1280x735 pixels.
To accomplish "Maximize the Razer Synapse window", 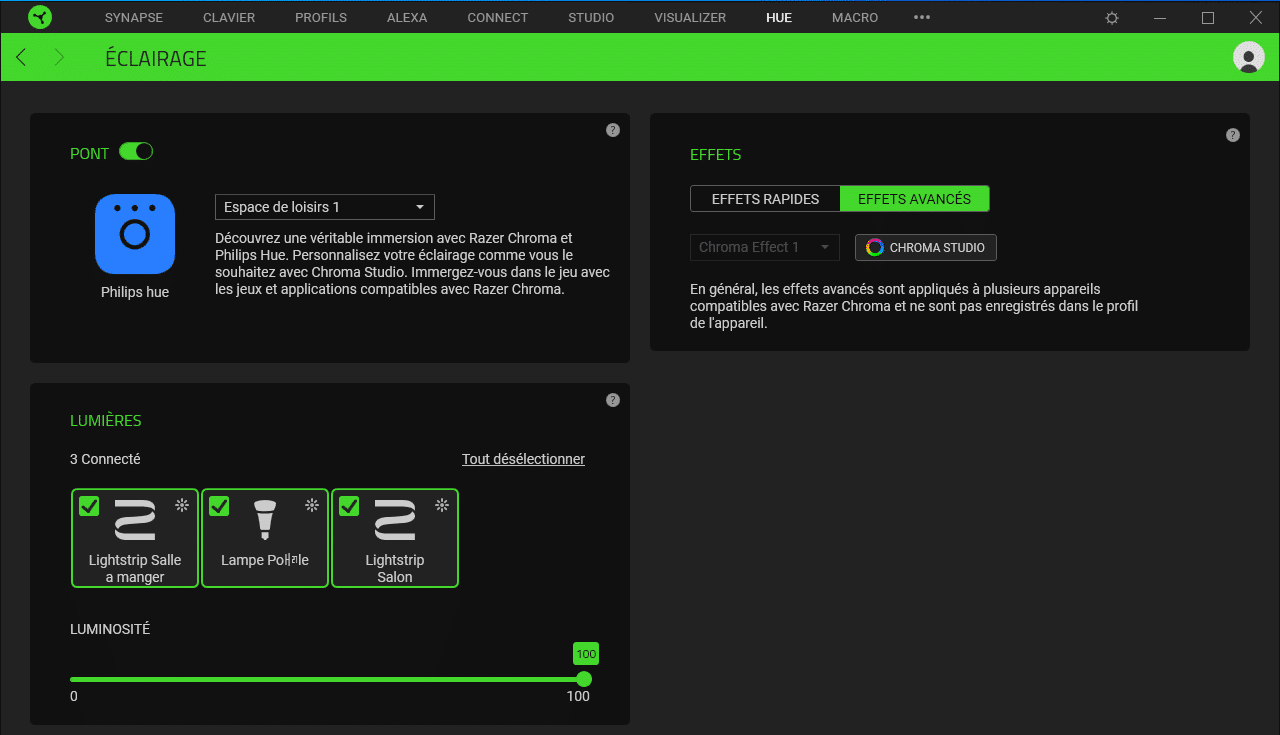I will pyautogui.click(x=1208, y=18).
